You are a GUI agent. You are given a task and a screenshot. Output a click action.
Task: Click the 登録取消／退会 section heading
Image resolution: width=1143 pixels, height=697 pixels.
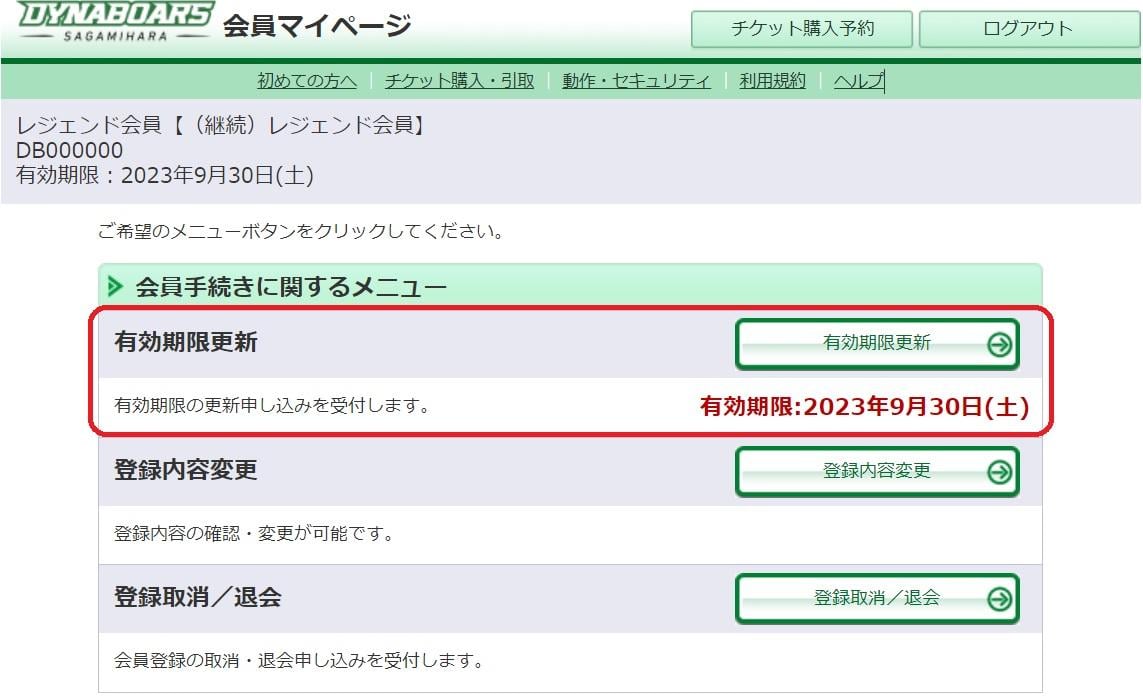[x=198, y=598]
